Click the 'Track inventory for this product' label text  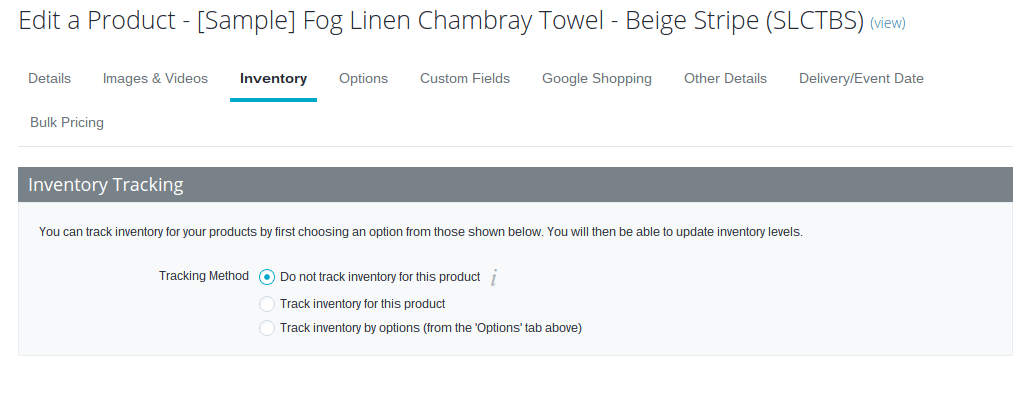tap(363, 304)
